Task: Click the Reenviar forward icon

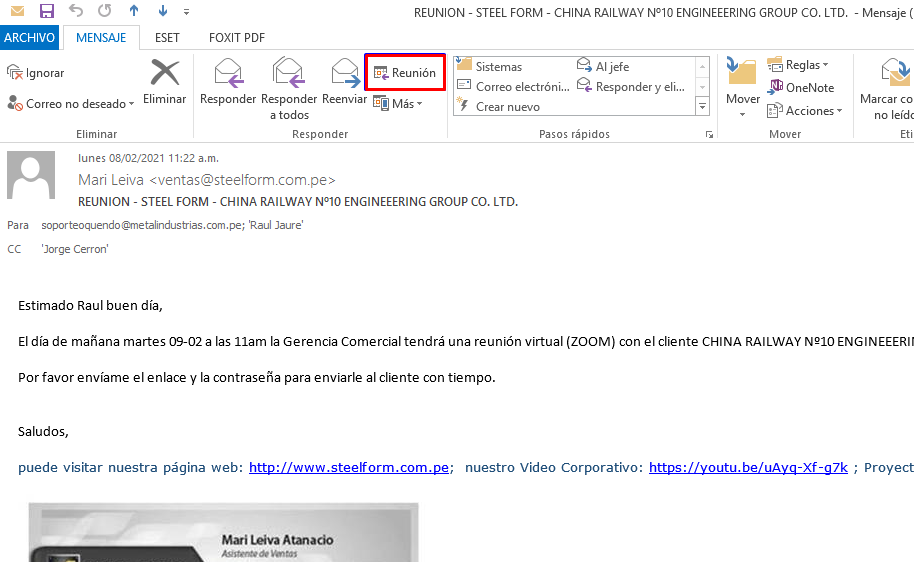Action: click(x=345, y=73)
